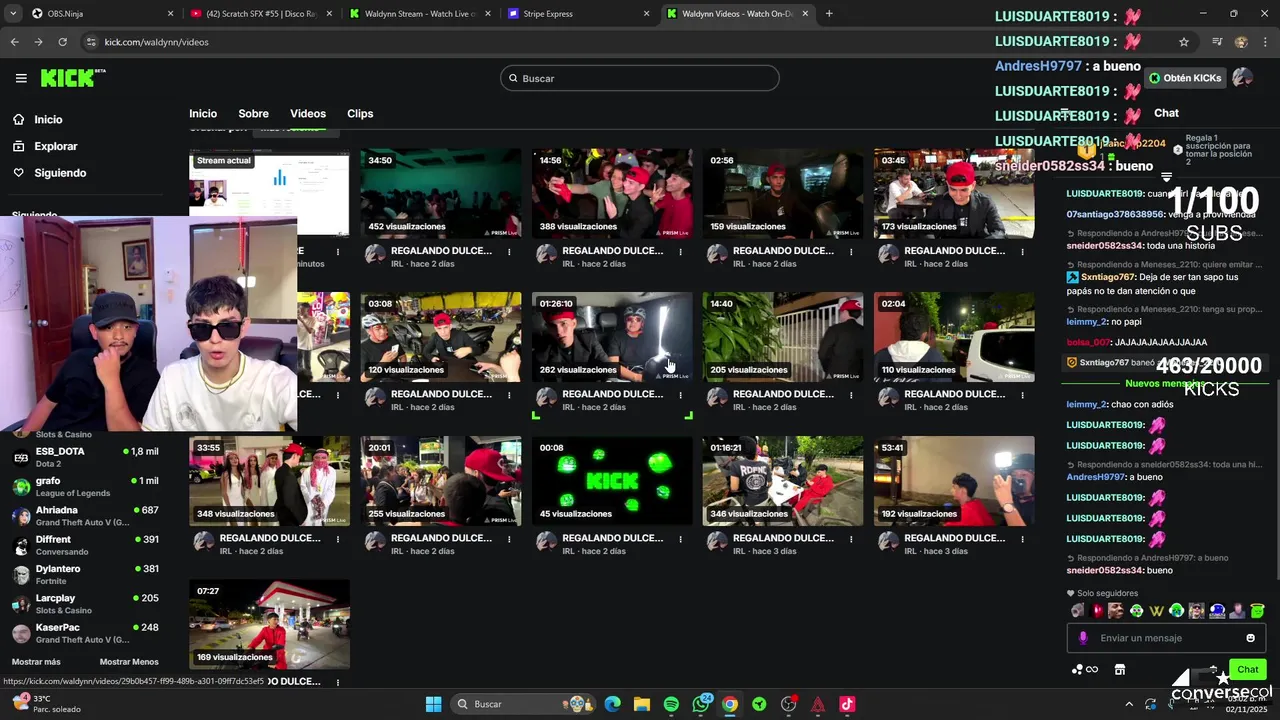
Task: Expand sidebar list with Mostrar más
Action: (36, 662)
